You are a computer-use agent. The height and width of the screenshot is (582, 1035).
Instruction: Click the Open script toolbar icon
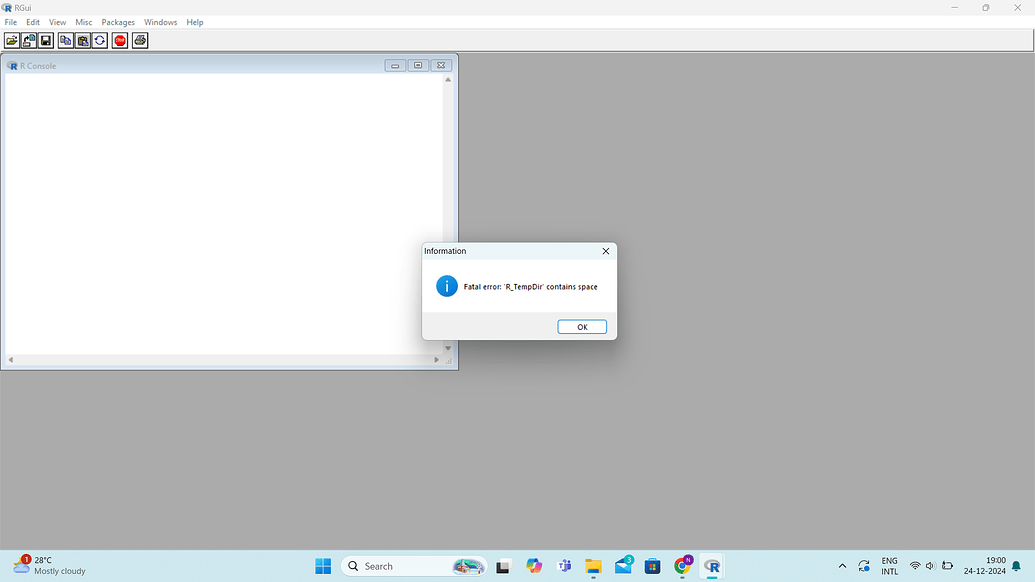(x=12, y=41)
